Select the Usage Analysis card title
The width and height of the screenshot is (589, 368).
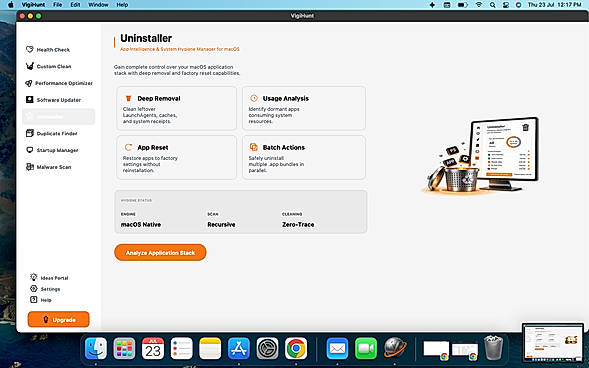285,98
